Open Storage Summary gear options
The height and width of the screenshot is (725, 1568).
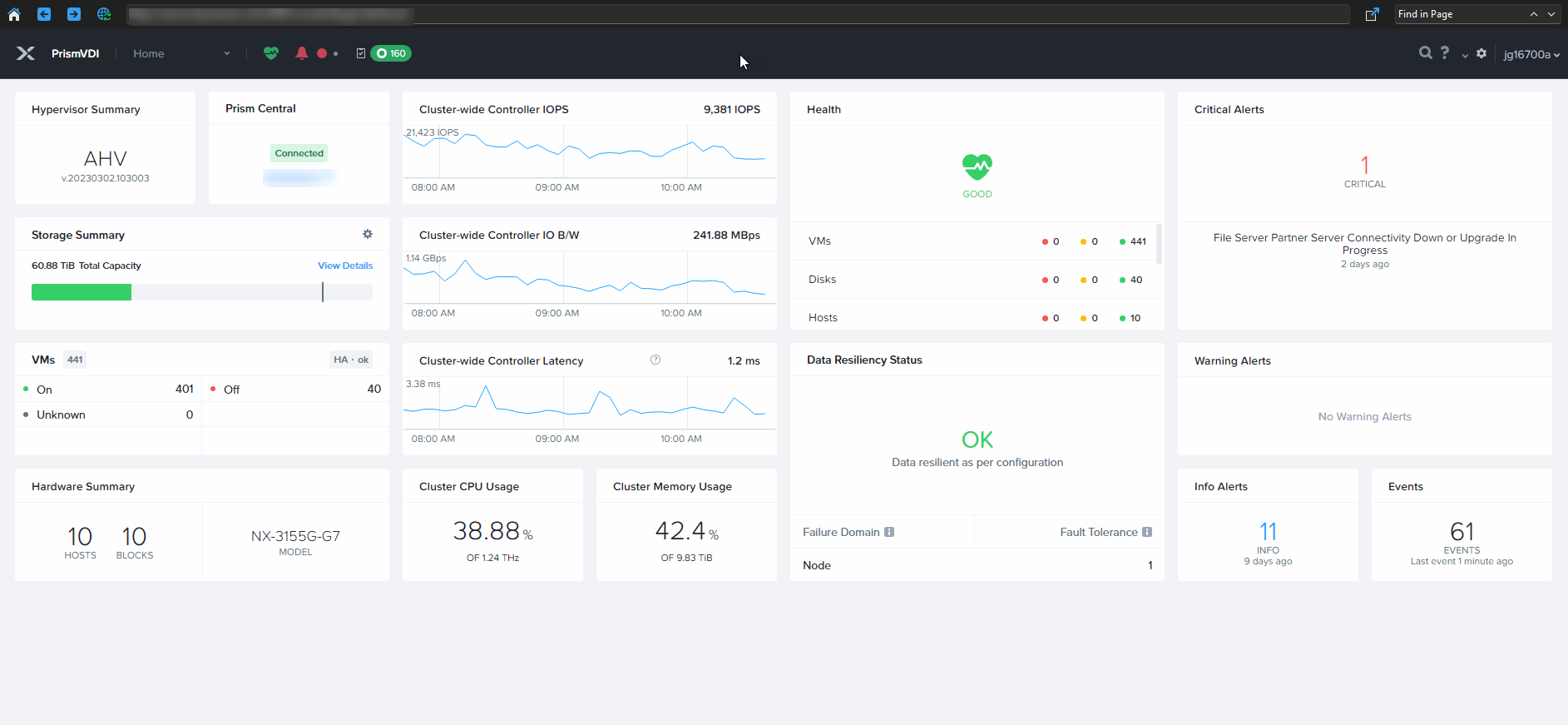pos(368,235)
